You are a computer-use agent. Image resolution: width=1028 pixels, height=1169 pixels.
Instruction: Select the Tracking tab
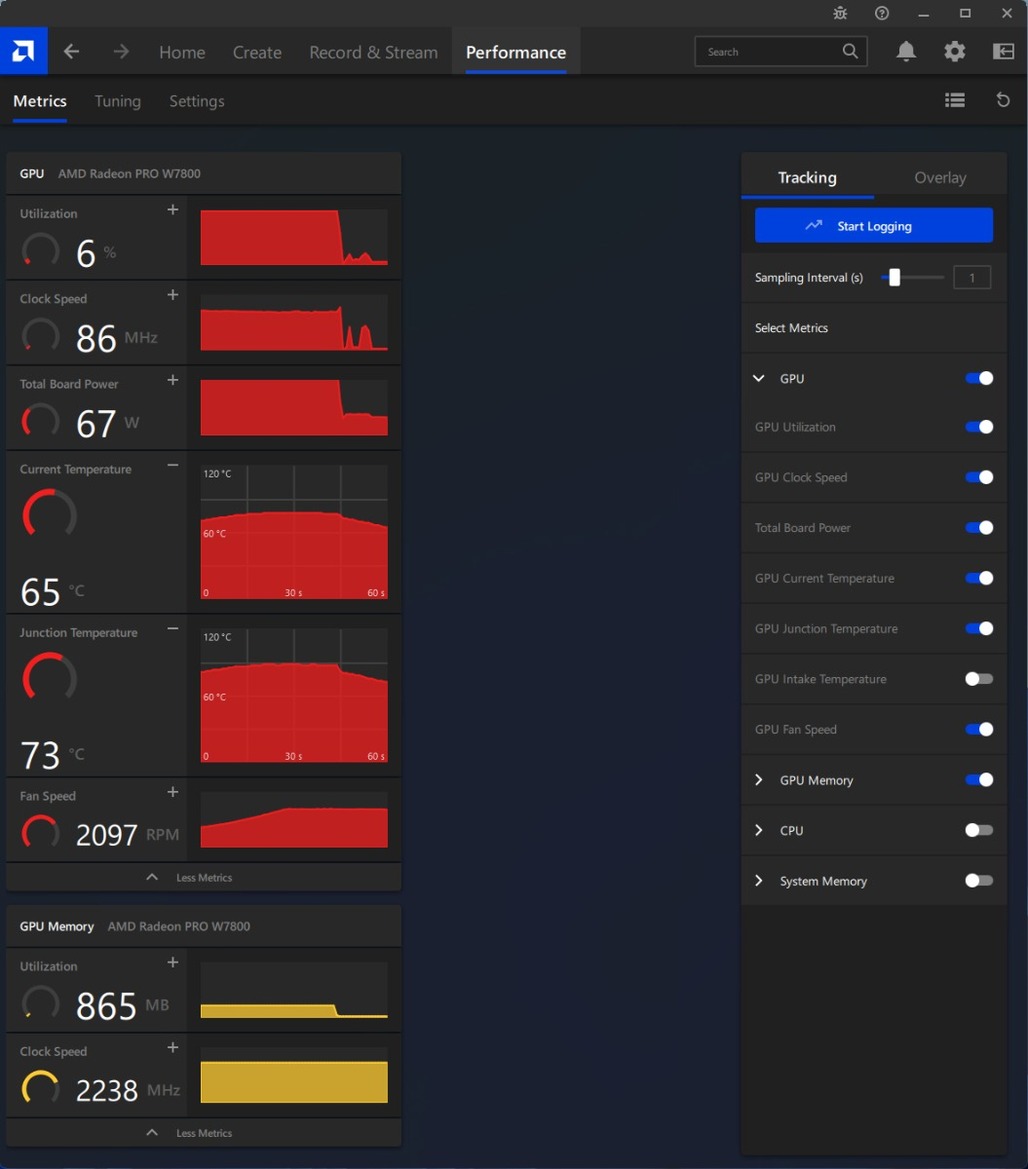coord(807,177)
